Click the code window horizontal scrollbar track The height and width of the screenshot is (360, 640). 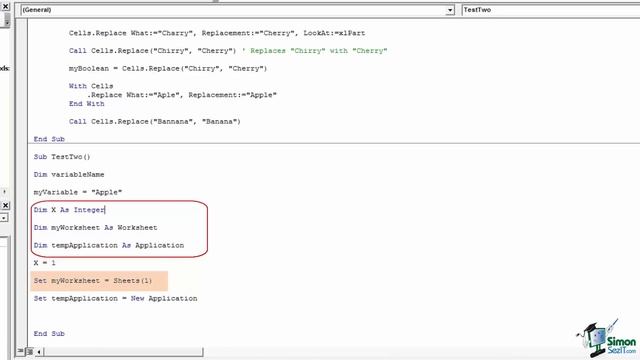coord(123,351)
